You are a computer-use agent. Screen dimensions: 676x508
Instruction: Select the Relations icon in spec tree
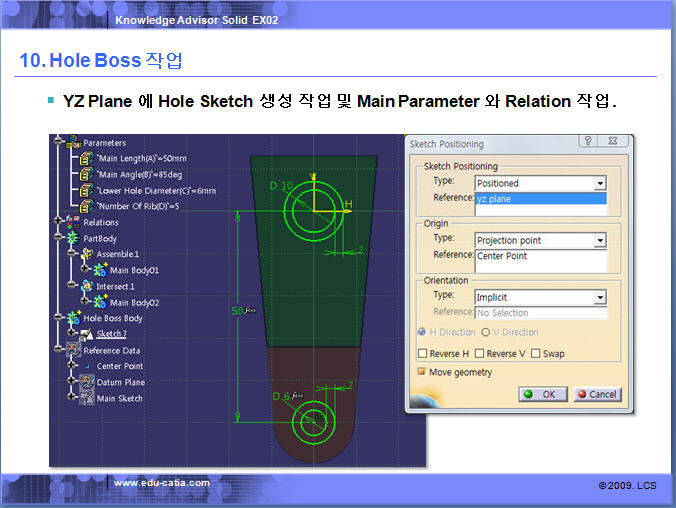pos(73,222)
